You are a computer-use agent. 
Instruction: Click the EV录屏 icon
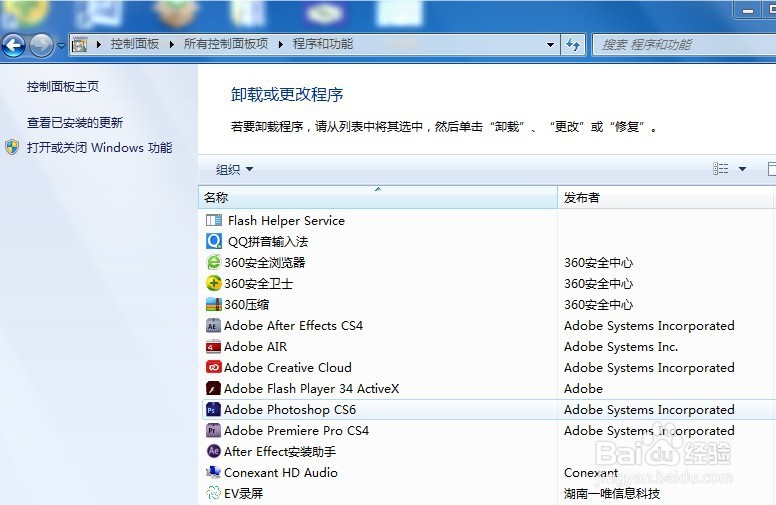coord(213,493)
